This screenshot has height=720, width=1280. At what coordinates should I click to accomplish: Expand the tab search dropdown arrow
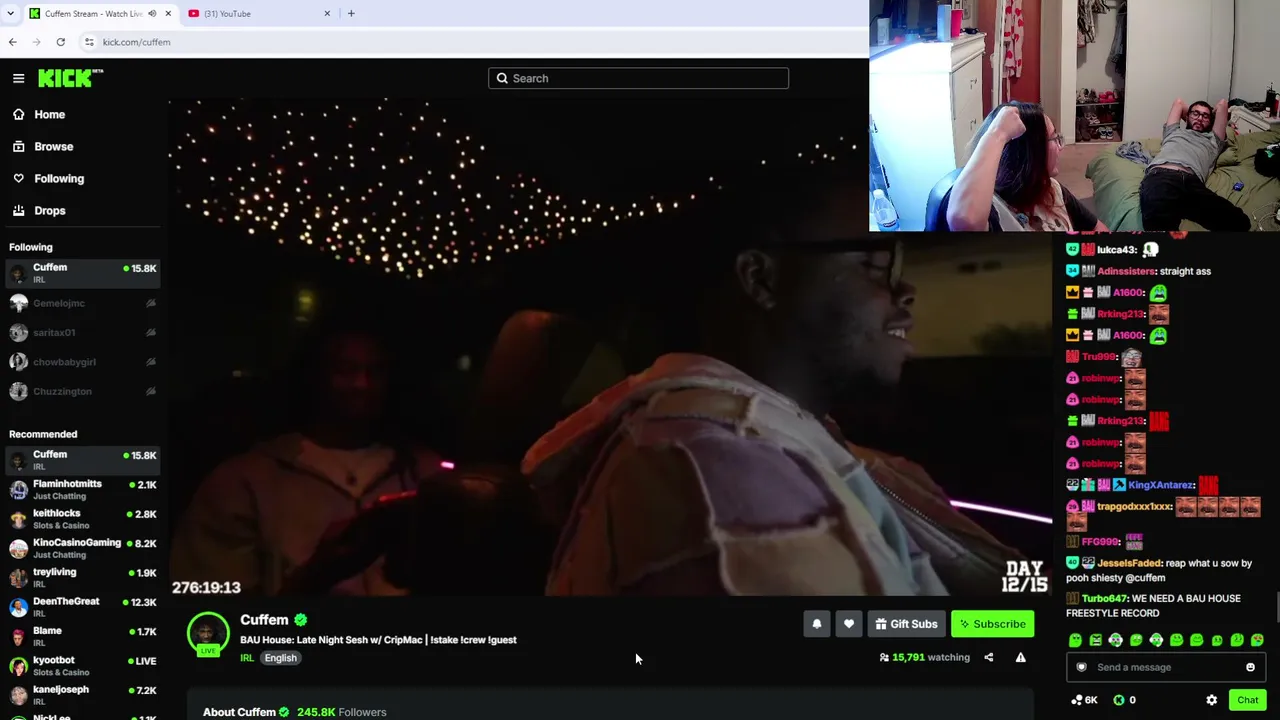[x=10, y=14]
